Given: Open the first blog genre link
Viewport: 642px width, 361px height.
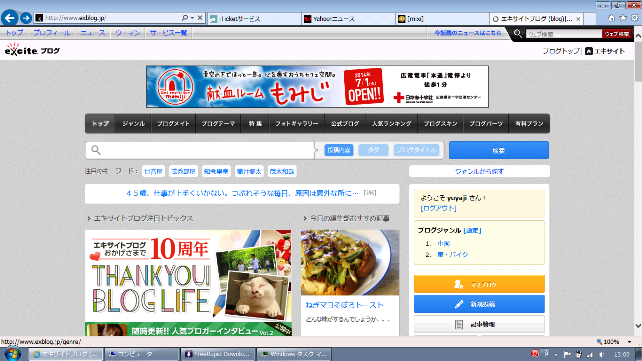Looking at the screenshot, I should [x=444, y=244].
